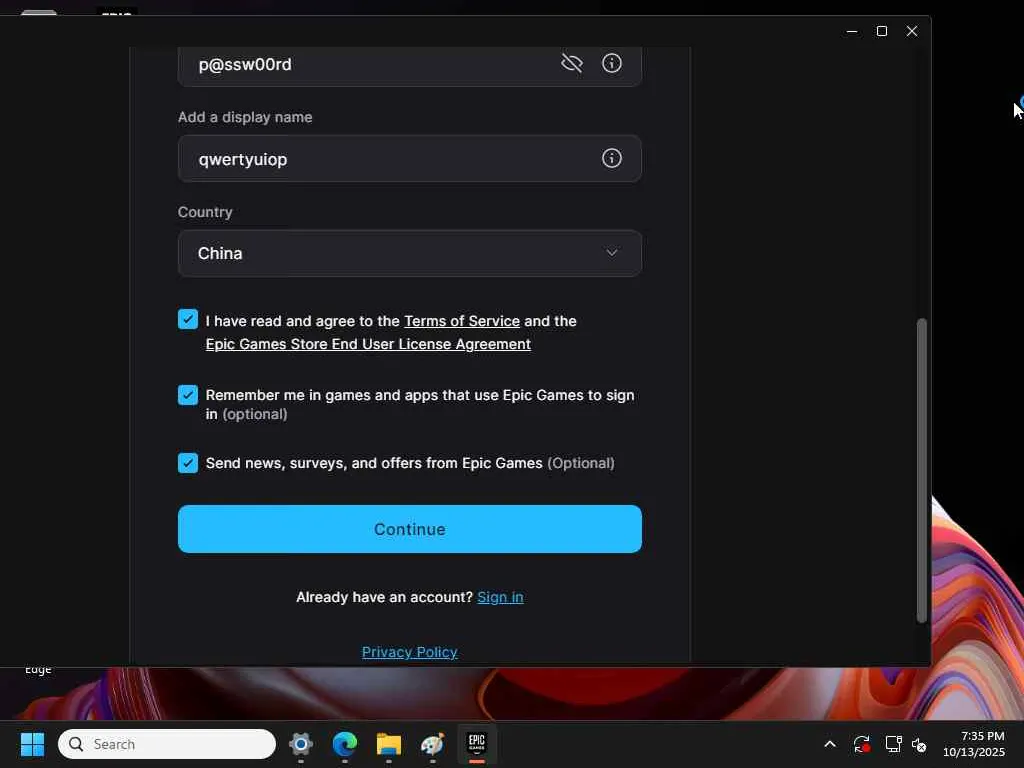1024x768 pixels.
Task: Submit the form with Continue button
Action: coord(409,529)
